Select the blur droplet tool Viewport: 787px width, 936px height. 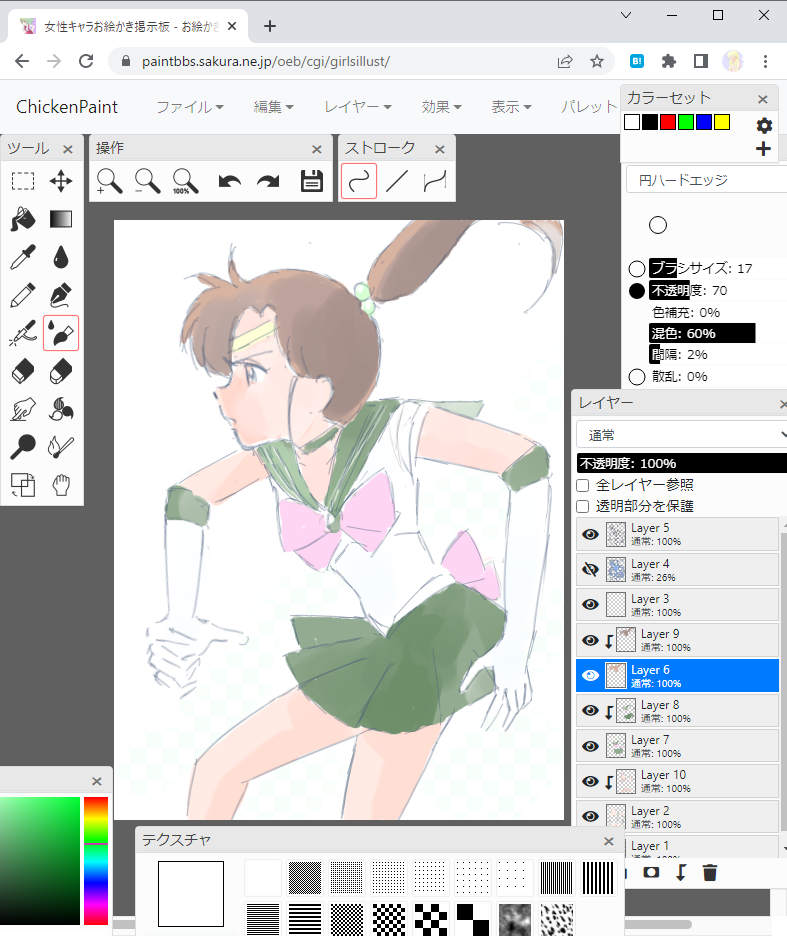(x=61, y=257)
